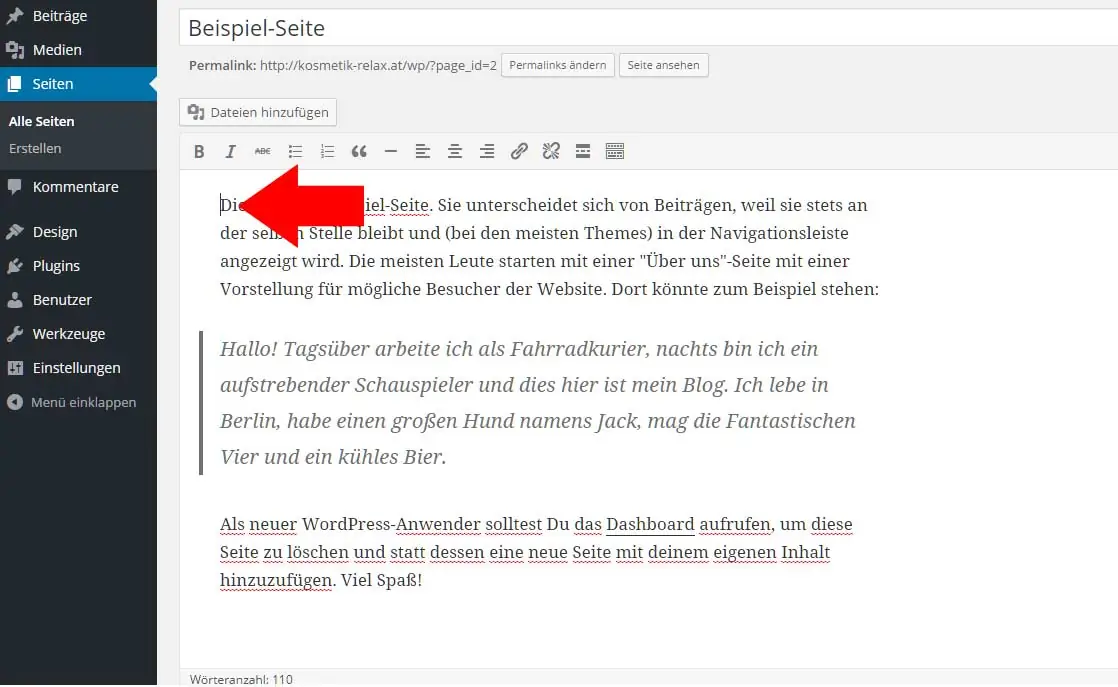Remove a link with the unlink icon
The height and width of the screenshot is (687, 1118).
tap(551, 151)
